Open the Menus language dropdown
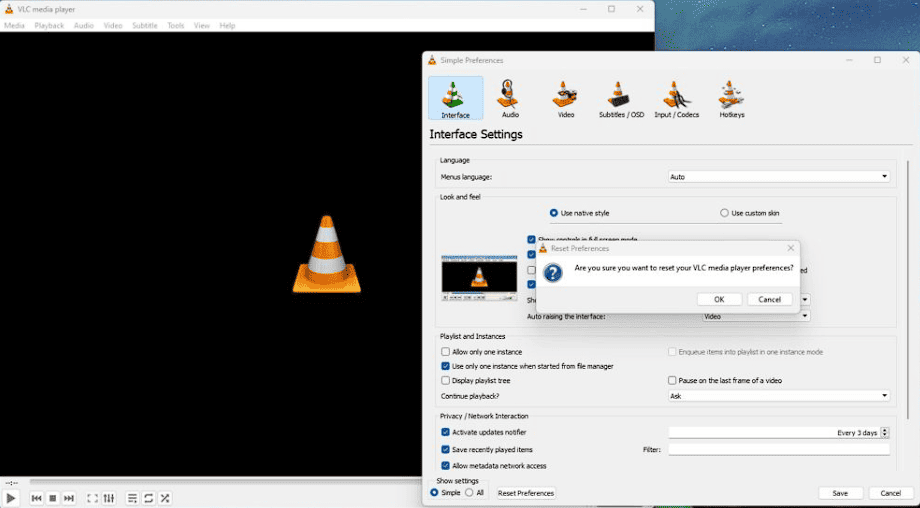This screenshot has width=920, height=508. pos(779,177)
